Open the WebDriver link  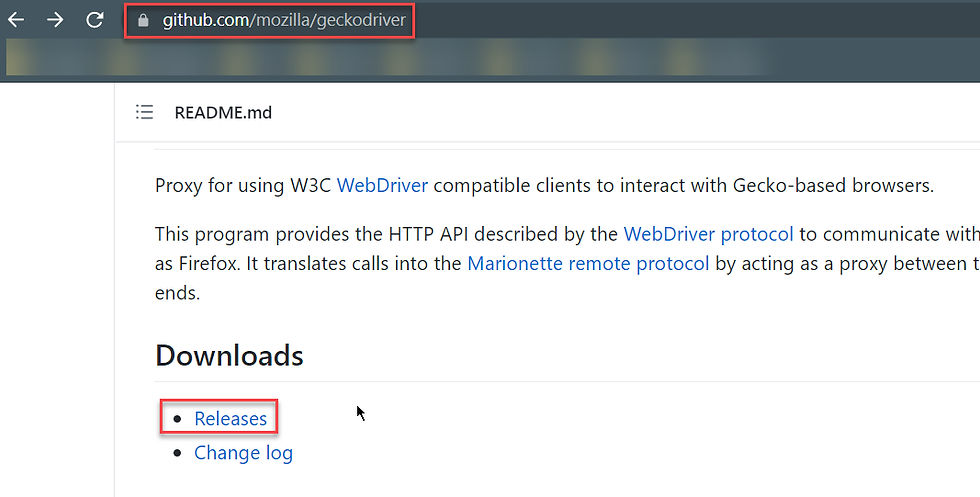click(x=382, y=186)
